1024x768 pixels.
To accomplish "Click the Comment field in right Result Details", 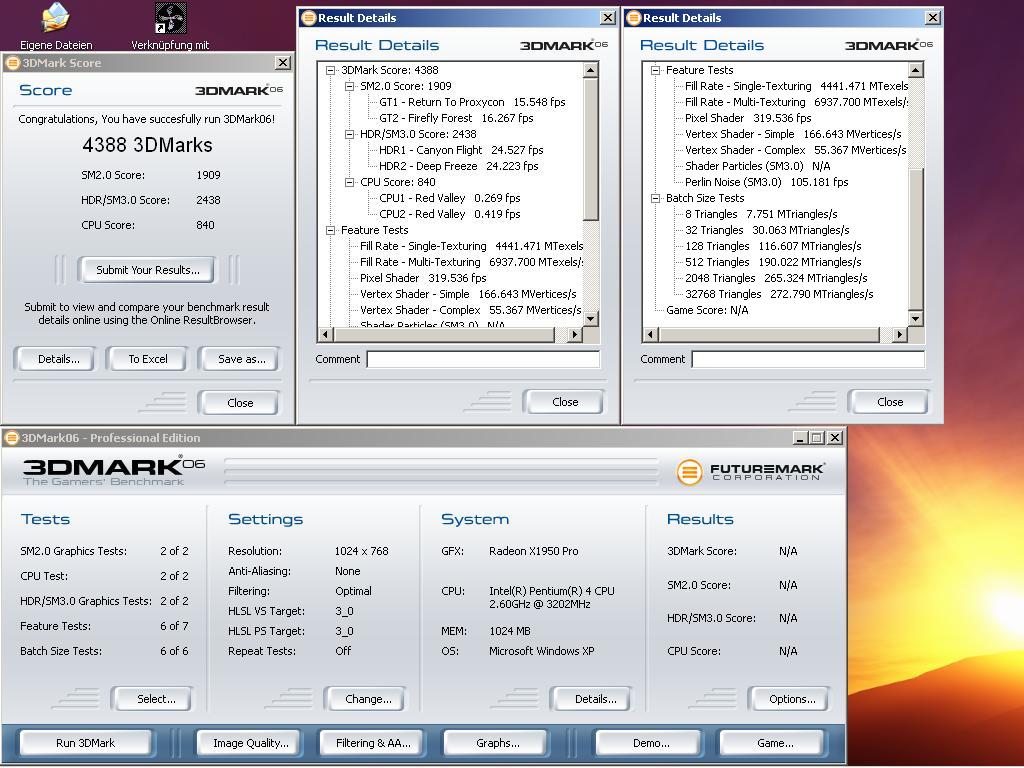I will 808,359.
